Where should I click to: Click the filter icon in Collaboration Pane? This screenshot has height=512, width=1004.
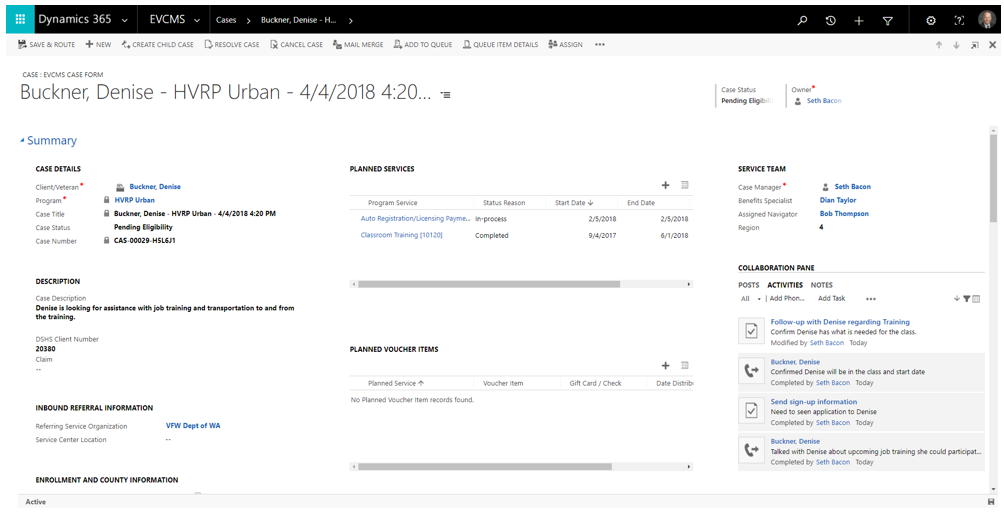point(966,299)
